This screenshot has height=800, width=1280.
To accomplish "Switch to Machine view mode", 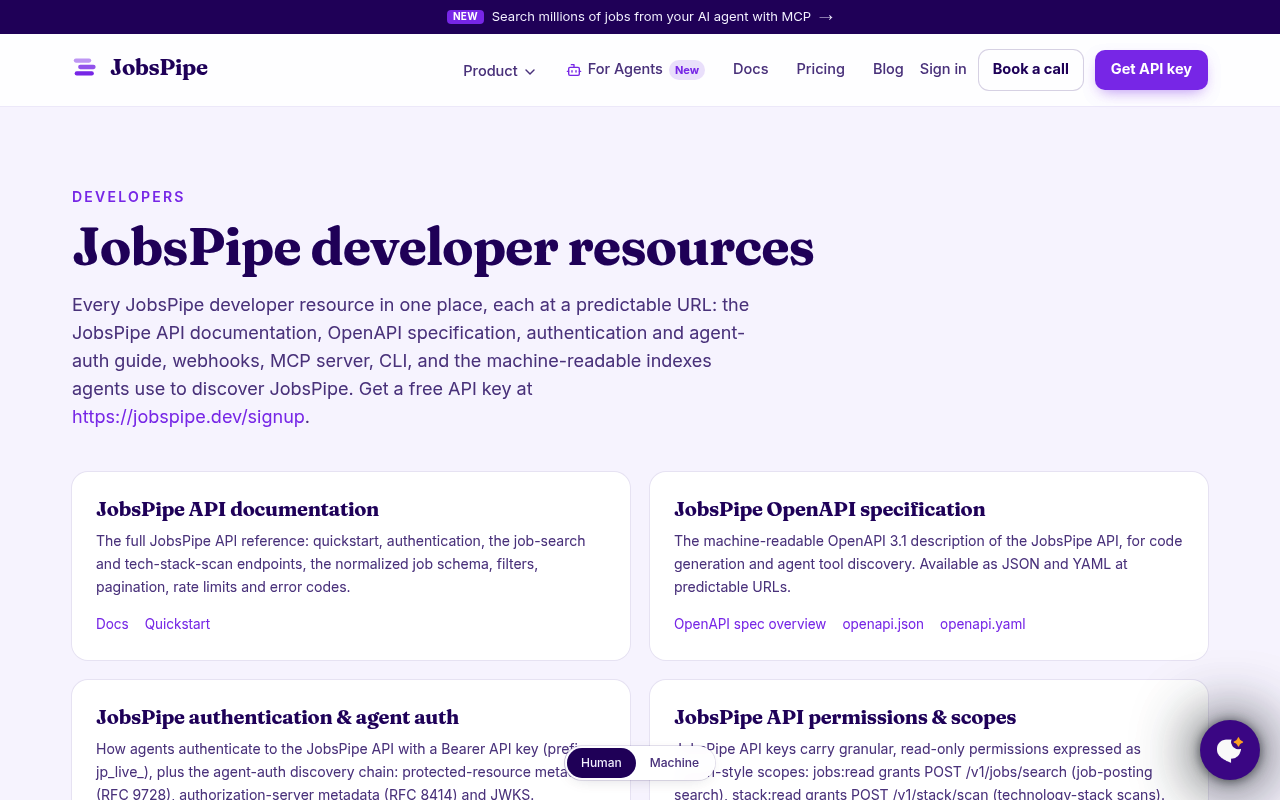I will [x=674, y=763].
